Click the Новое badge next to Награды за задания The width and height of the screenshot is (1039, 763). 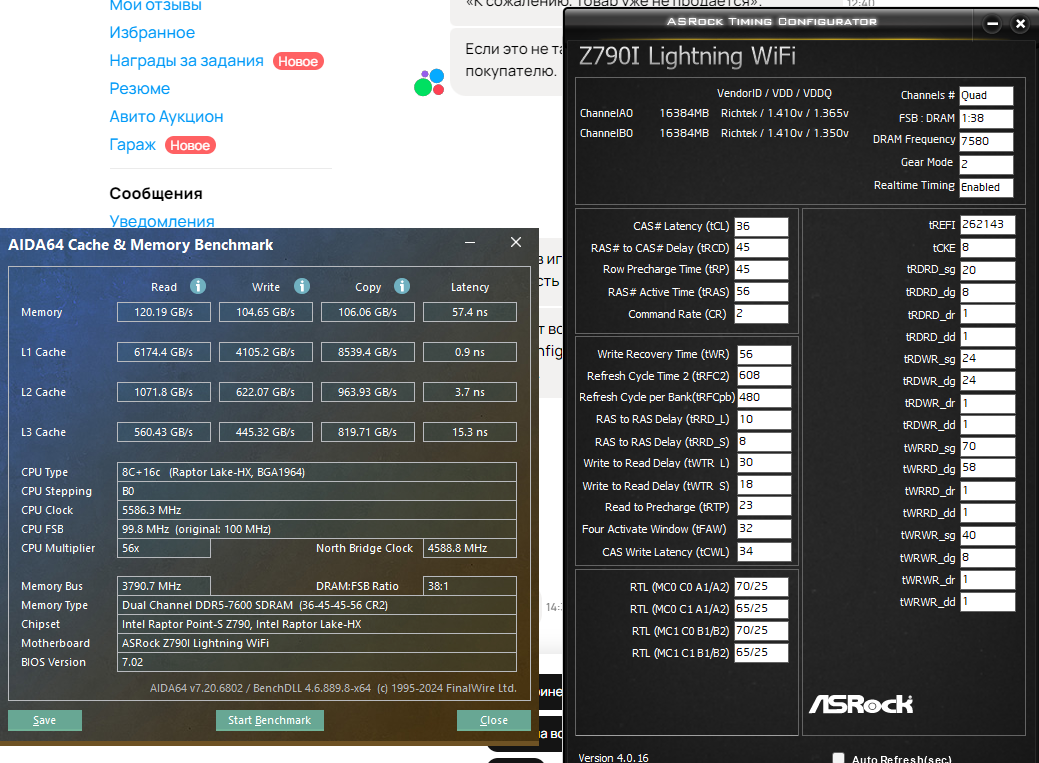(298, 61)
